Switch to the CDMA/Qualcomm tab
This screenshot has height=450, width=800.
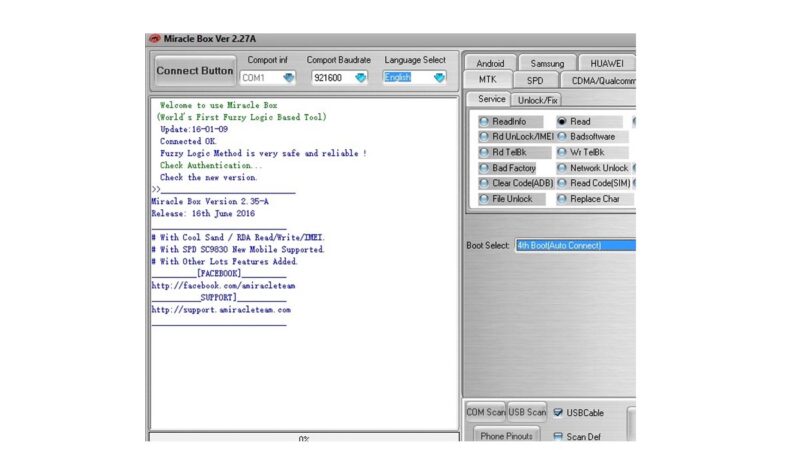pos(600,81)
